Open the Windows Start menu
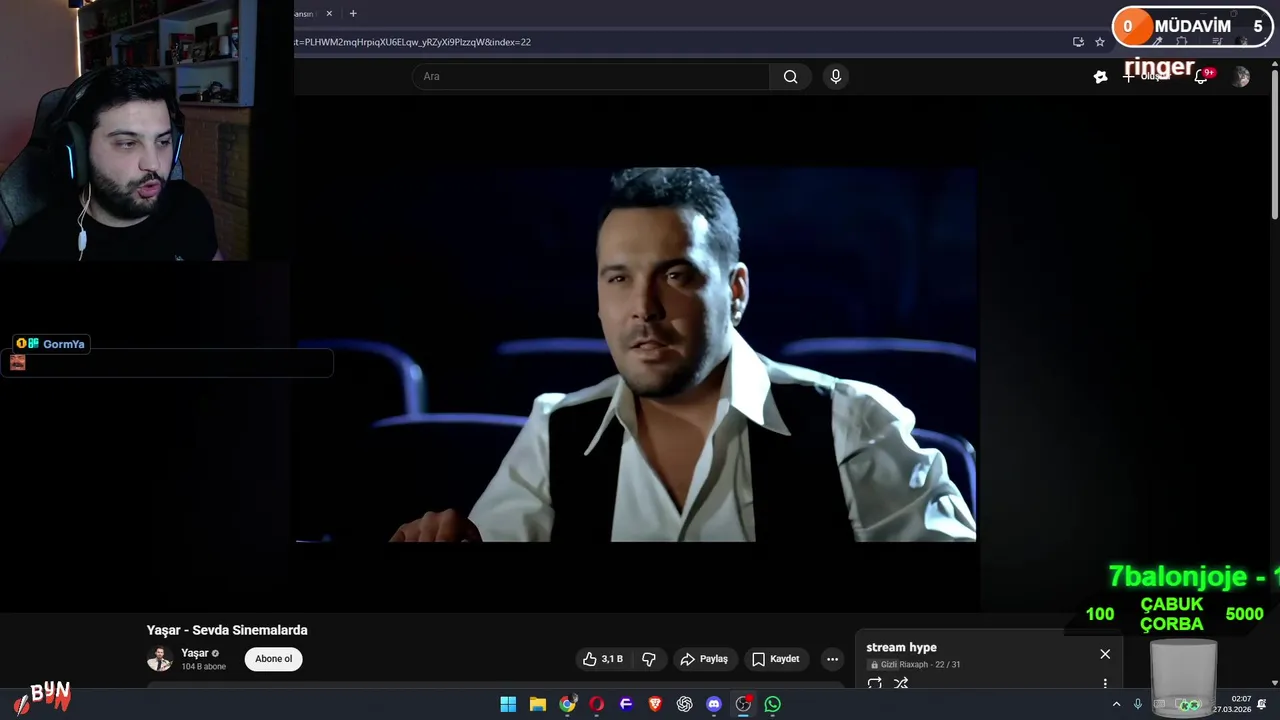 click(x=508, y=704)
